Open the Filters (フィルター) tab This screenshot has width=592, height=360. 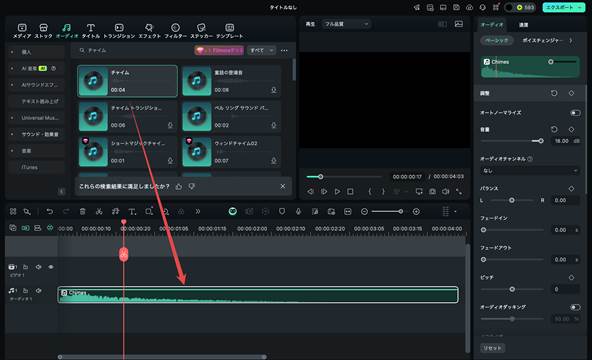176,31
